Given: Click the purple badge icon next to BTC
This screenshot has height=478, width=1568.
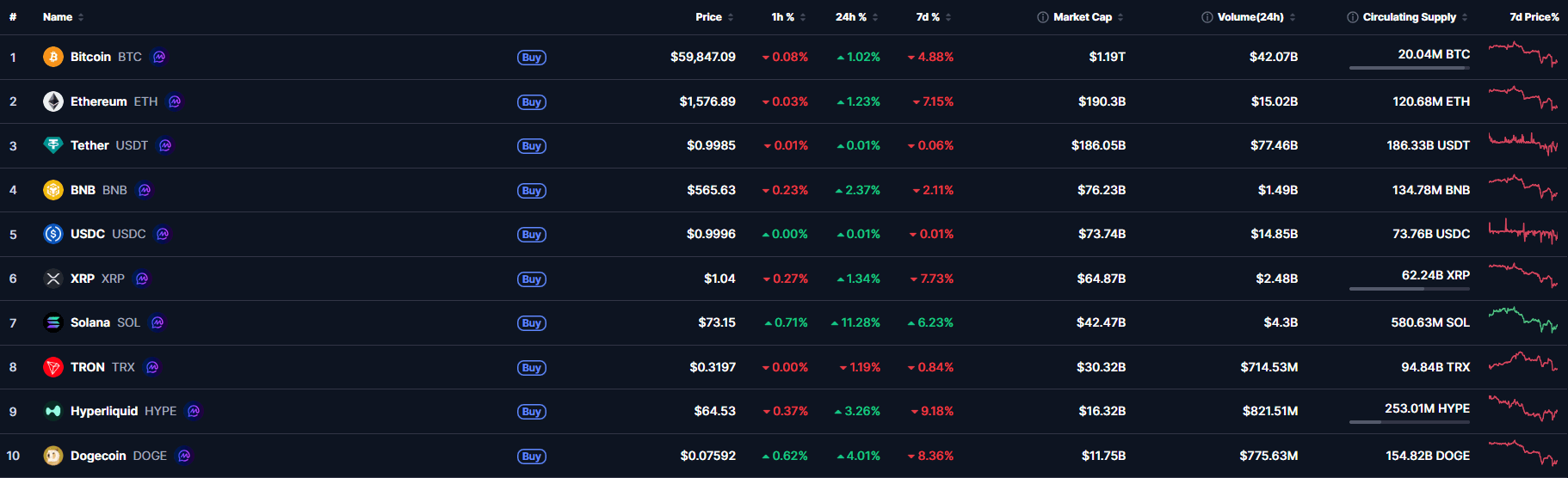Looking at the screenshot, I should [x=159, y=57].
